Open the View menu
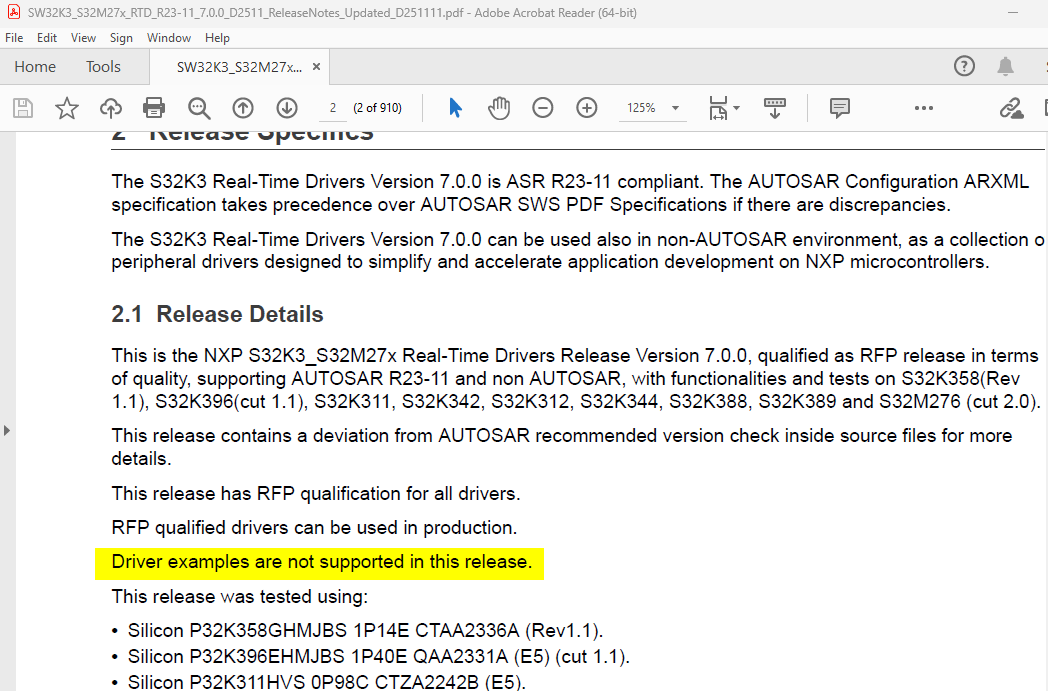Screen dimensions: 1048x691 pos(84,37)
